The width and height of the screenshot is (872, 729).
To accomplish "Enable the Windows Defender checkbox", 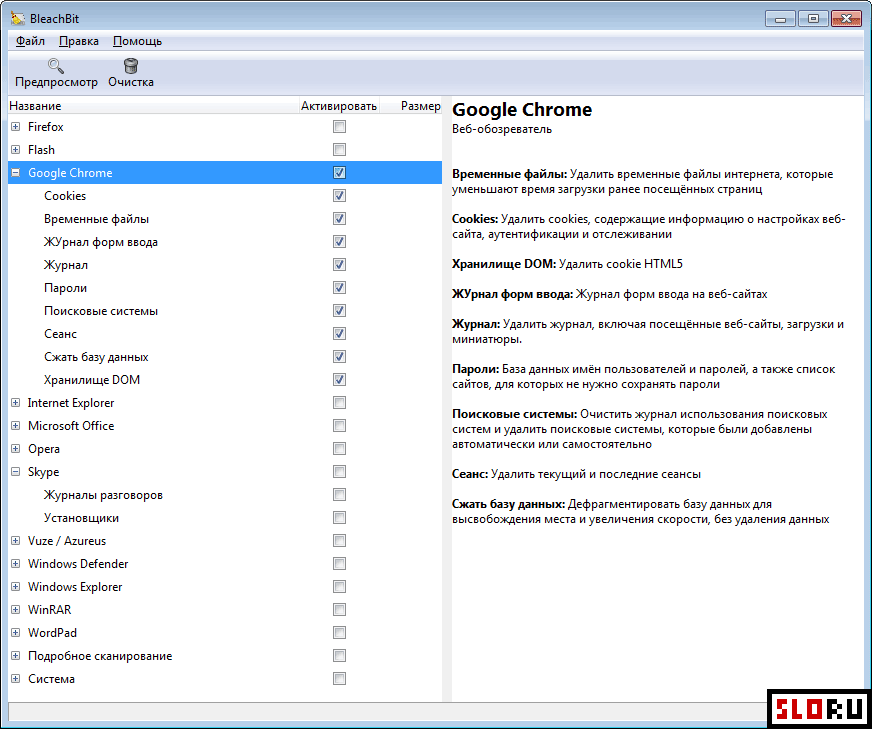I will click(x=339, y=563).
